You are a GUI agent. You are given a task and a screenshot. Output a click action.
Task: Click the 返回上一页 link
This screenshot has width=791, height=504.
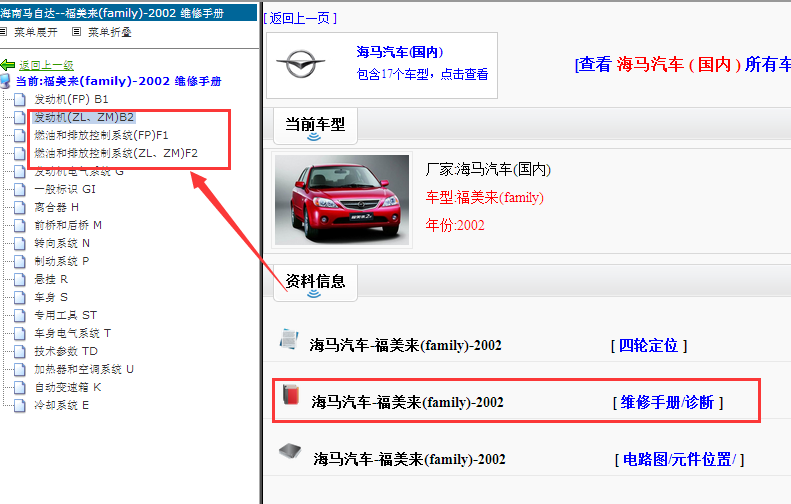[x=300, y=19]
